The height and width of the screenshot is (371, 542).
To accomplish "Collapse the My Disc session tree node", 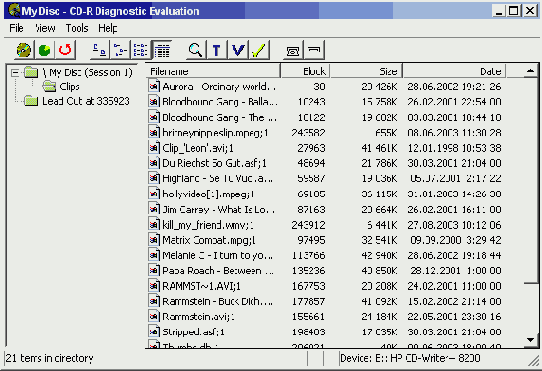I will [15, 73].
